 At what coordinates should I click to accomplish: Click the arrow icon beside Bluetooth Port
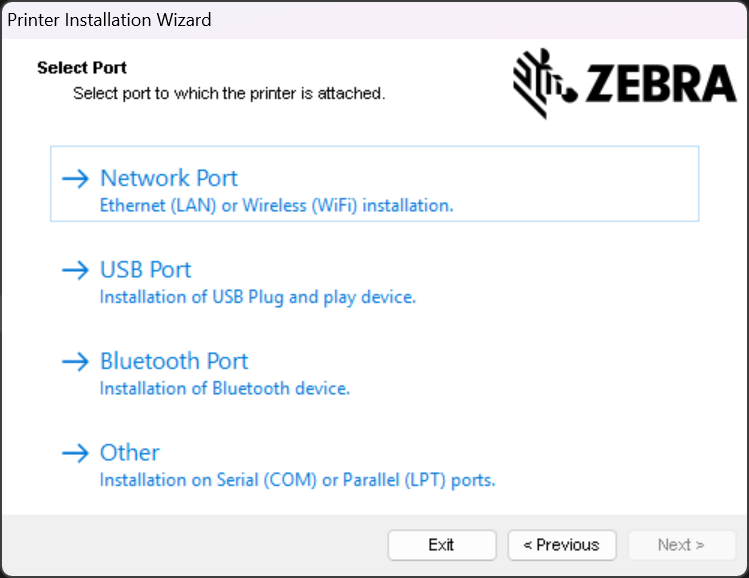pos(75,362)
